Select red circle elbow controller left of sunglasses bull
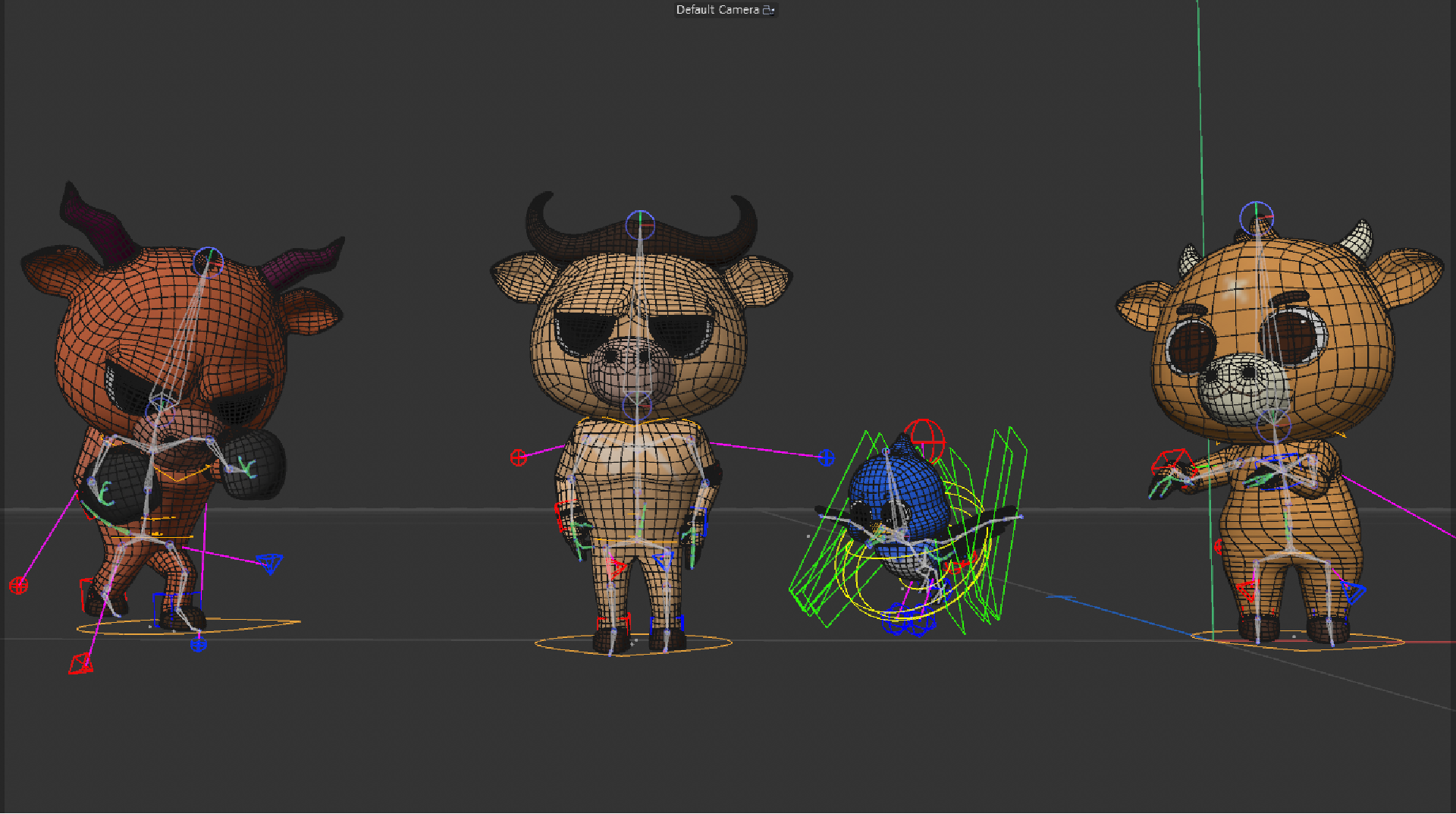This screenshot has width=1456, height=814. [x=518, y=457]
